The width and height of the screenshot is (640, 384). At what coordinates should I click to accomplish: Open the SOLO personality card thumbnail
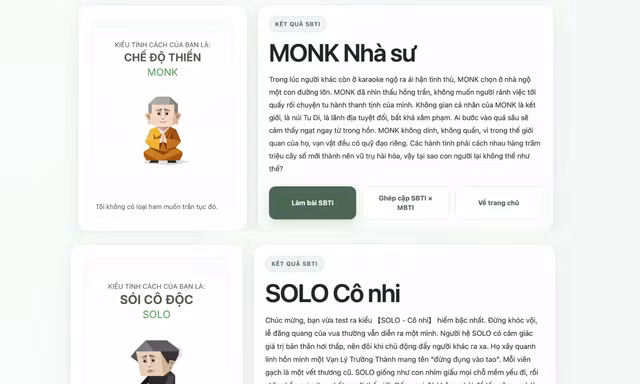(157, 315)
